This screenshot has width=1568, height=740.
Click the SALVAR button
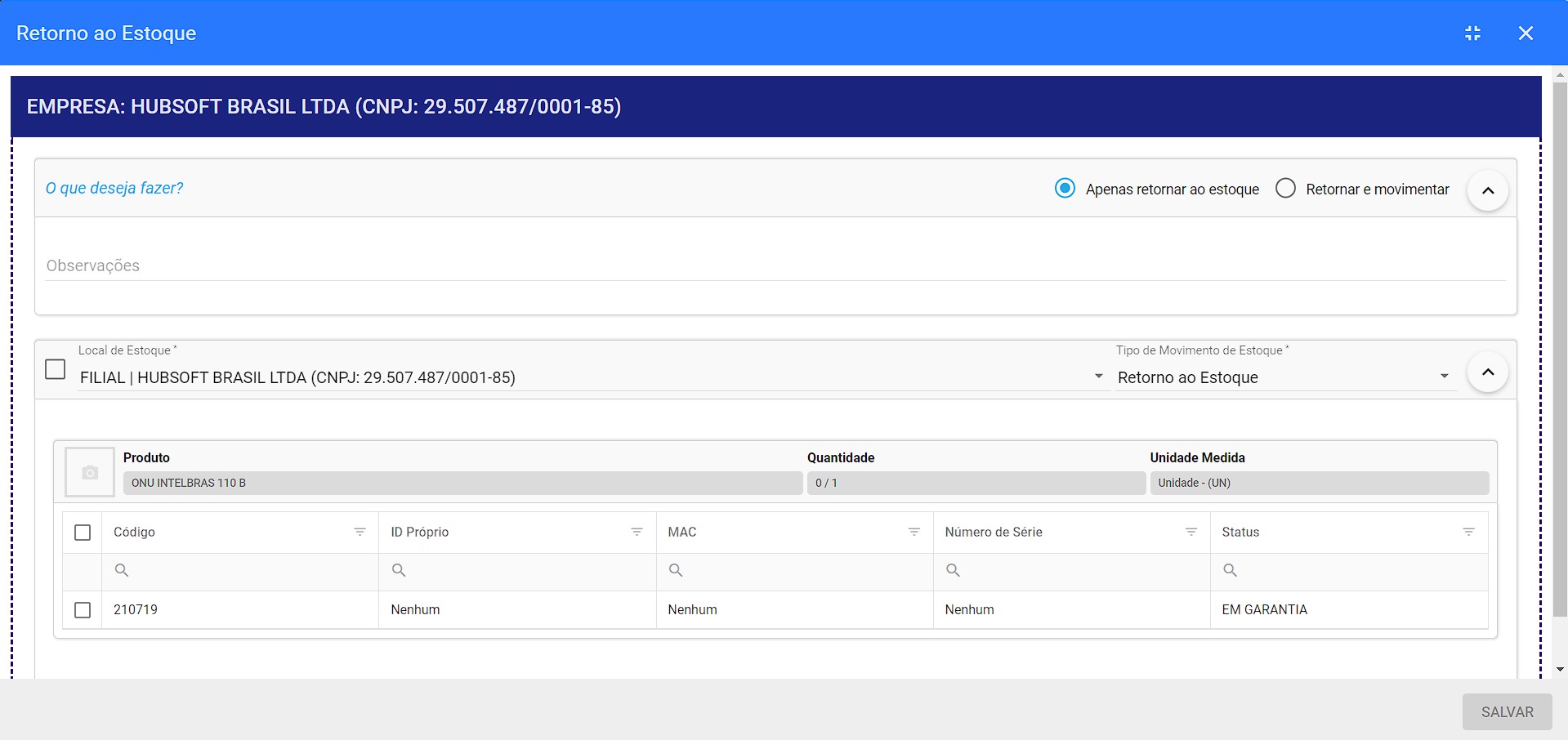tap(1507, 712)
